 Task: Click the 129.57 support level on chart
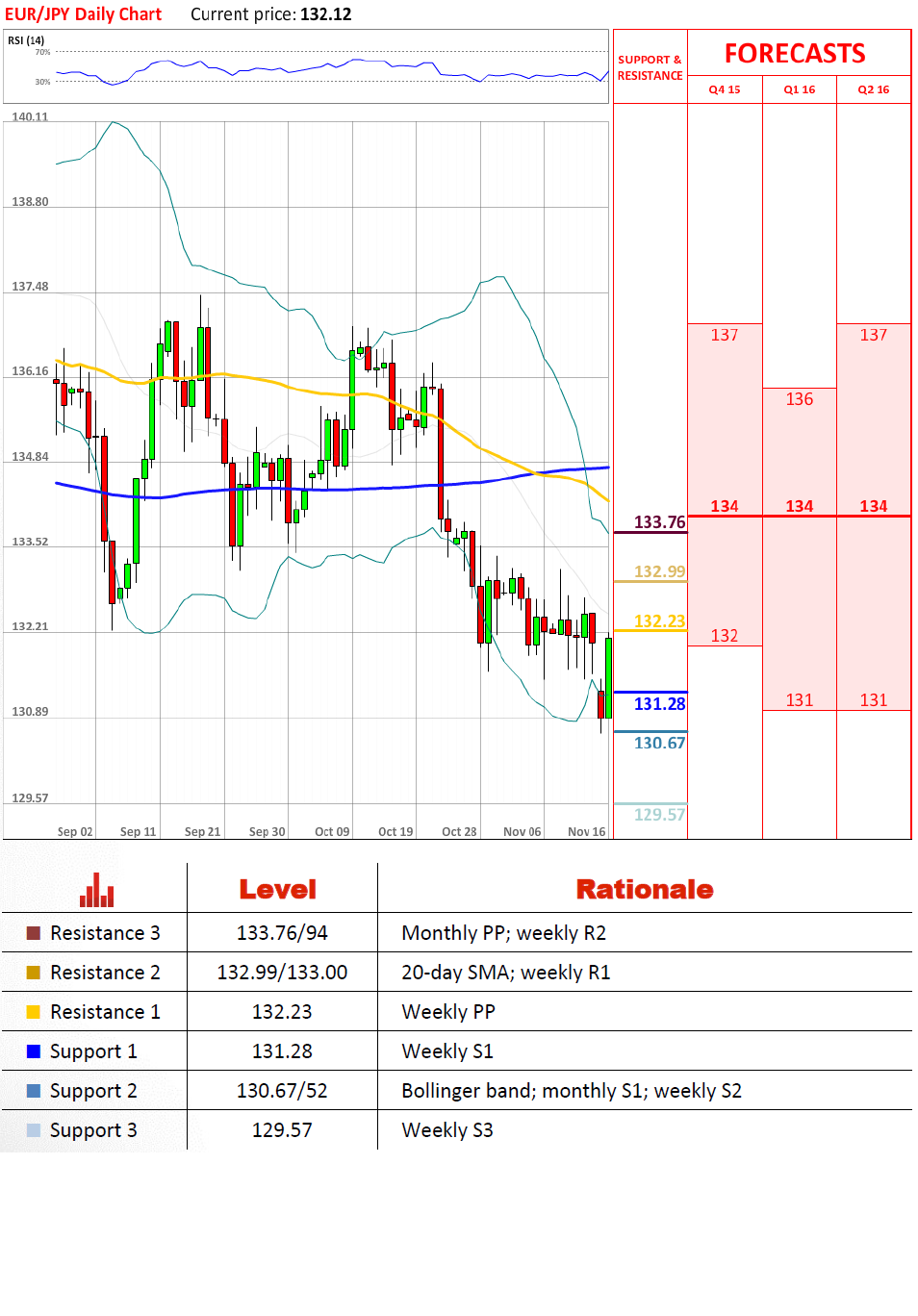659,815
